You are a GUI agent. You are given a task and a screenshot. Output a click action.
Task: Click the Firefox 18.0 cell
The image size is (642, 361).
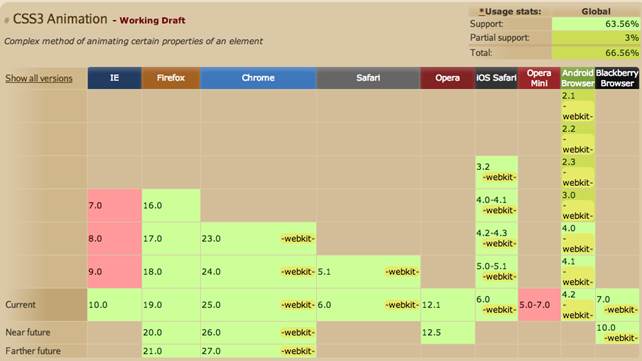[171, 272]
